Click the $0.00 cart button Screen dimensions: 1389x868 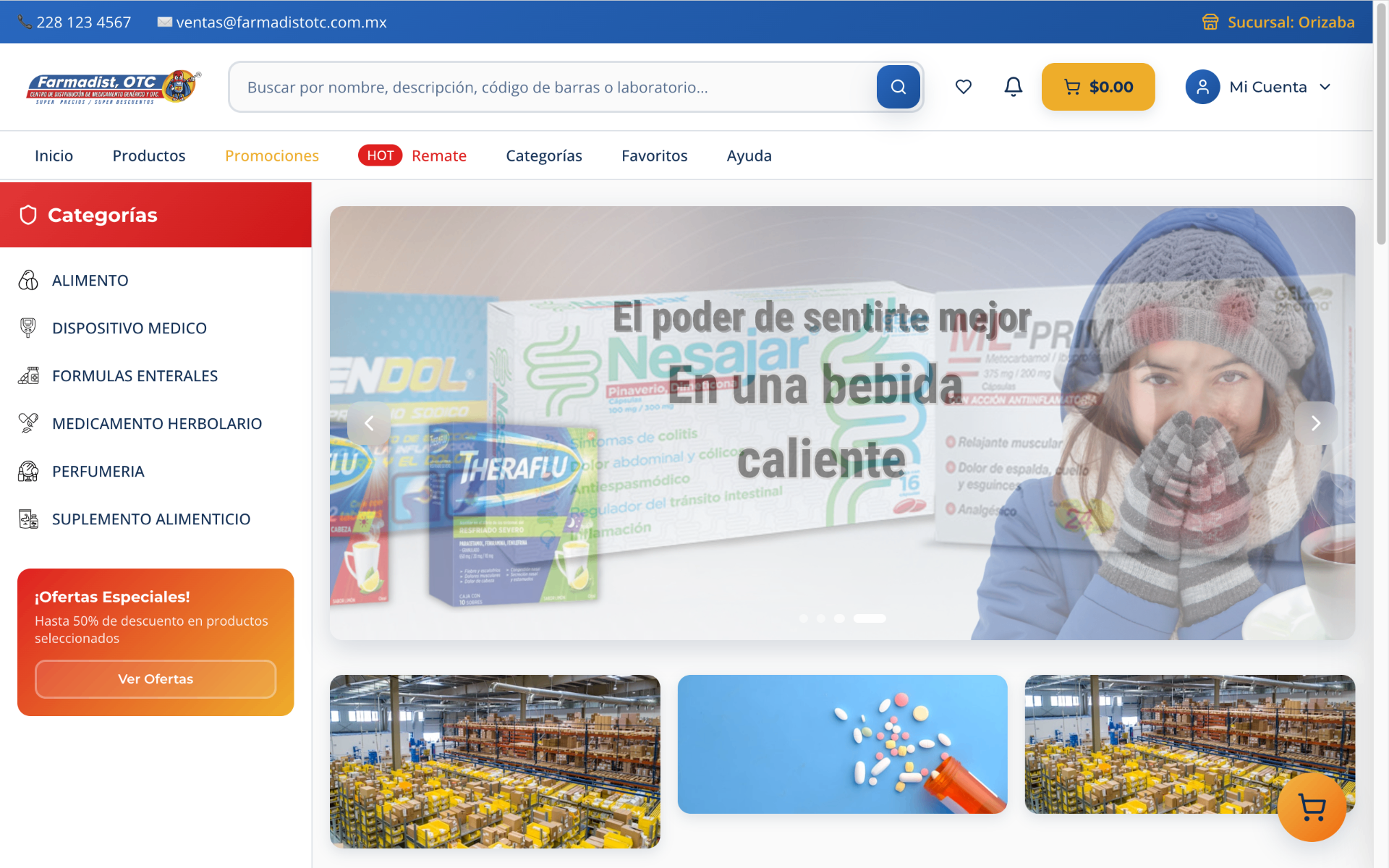[1098, 87]
